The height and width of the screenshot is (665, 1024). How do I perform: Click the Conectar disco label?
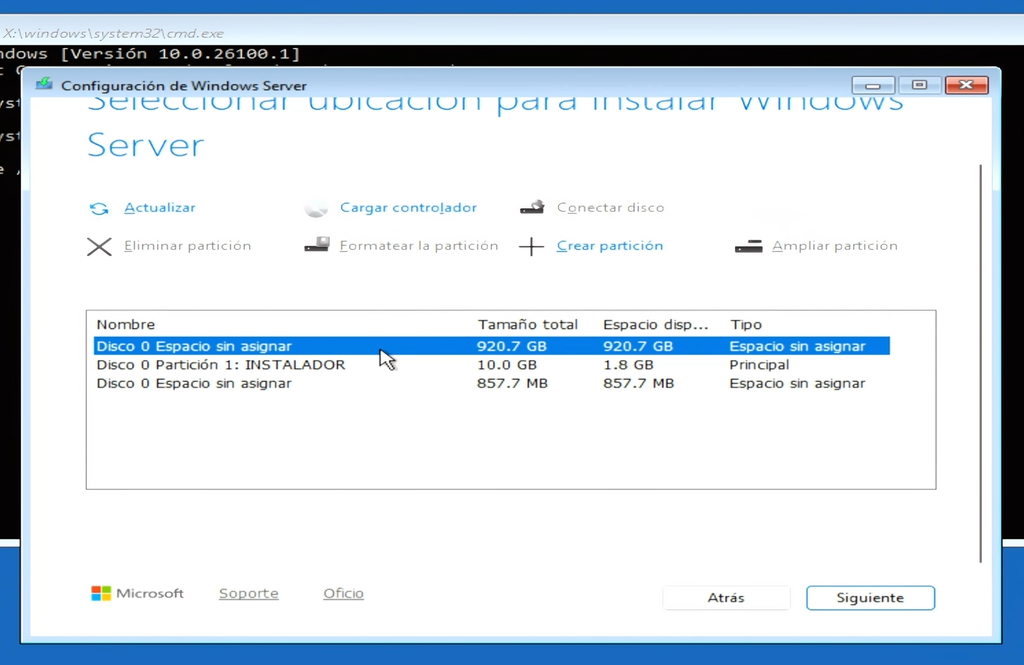pyautogui.click(x=611, y=208)
